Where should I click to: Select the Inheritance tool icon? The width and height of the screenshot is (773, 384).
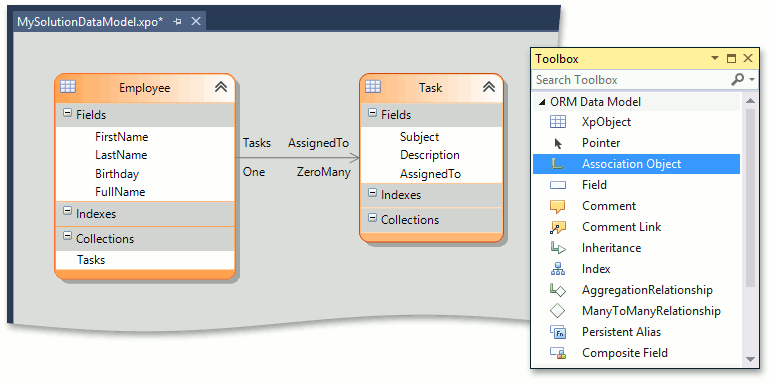(x=558, y=248)
